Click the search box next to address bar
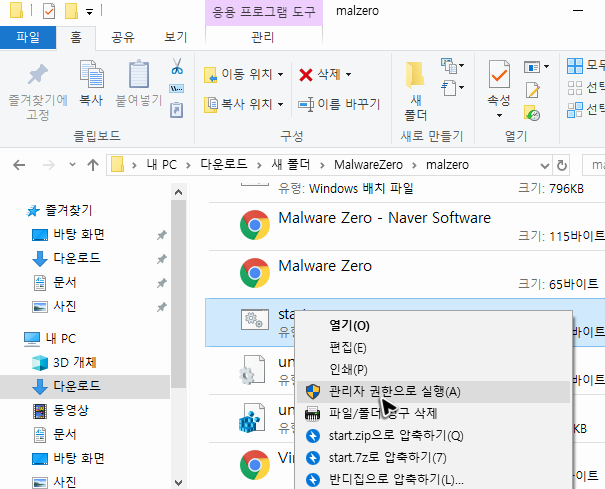This screenshot has width=605, height=489. point(593,166)
